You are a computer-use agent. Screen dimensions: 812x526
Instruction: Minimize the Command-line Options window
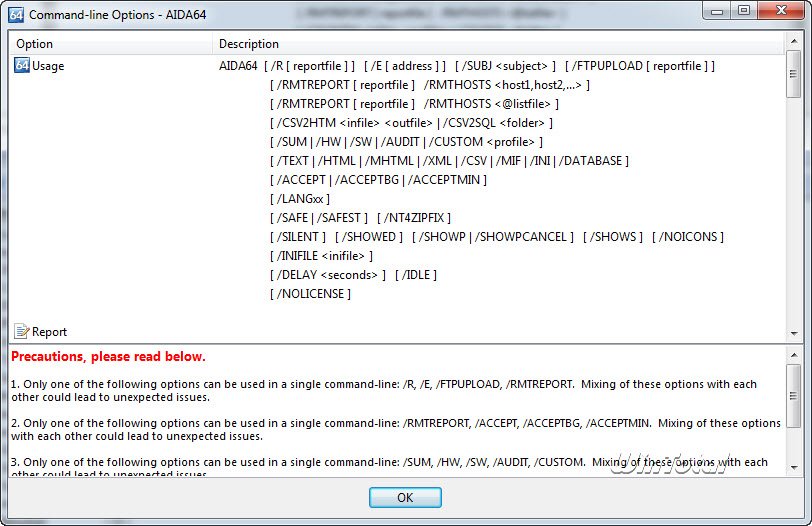coord(717,10)
